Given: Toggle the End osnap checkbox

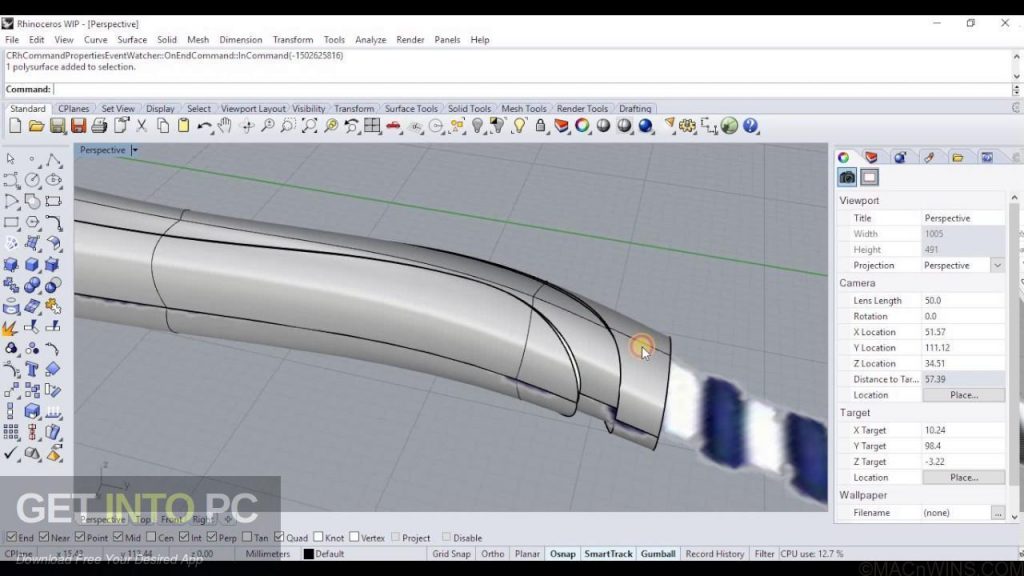Looking at the screenshot, I should click(12, 537).
